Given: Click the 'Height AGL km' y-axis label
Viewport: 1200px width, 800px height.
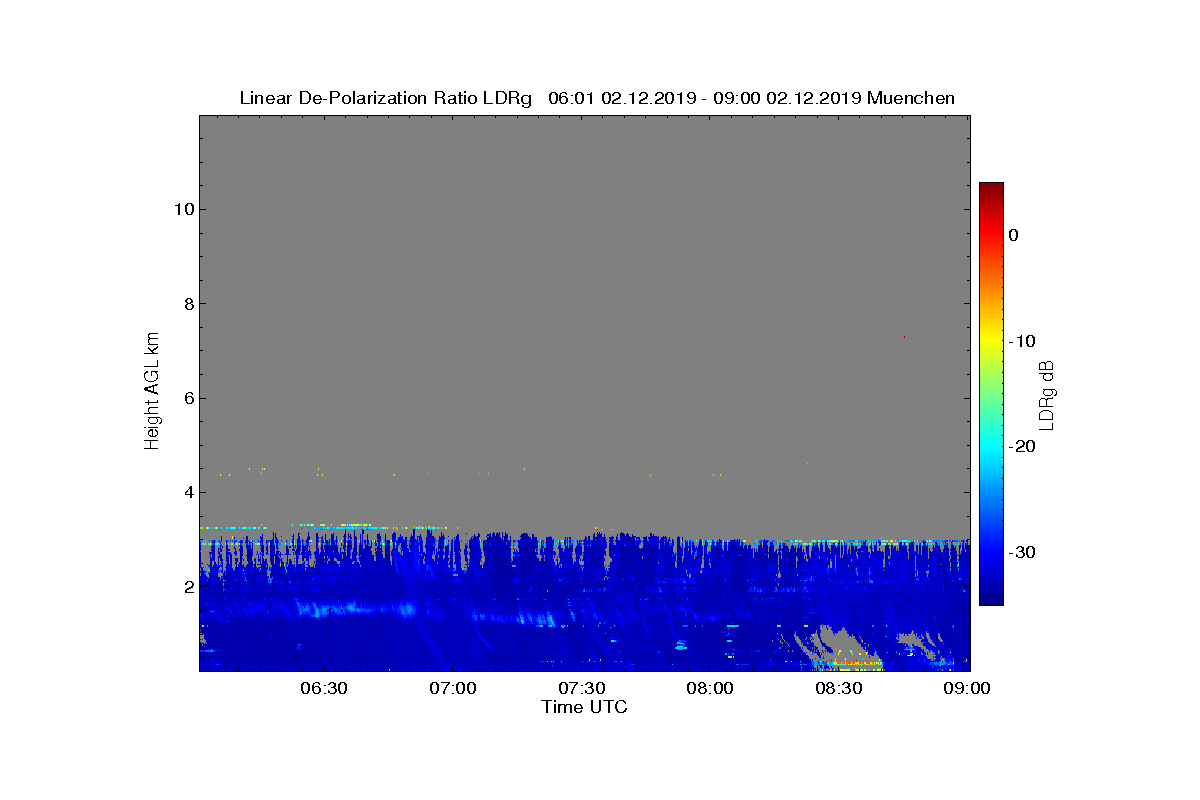Looking at the screenshot, I should [152, 391].
